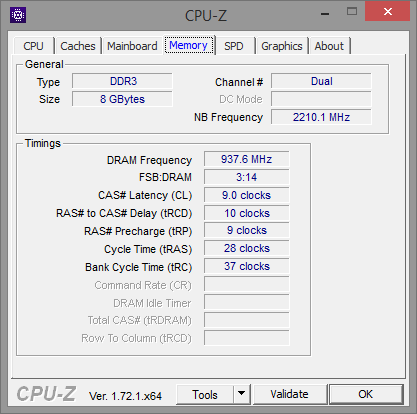The width and height of the screenshot is (417, 414).
Task: Click the Memory tab
Action: 189,45
